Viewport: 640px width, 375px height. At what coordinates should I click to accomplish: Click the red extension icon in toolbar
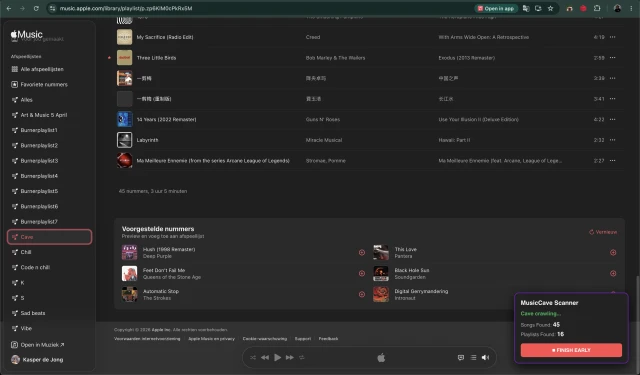[x=583, y=8]
